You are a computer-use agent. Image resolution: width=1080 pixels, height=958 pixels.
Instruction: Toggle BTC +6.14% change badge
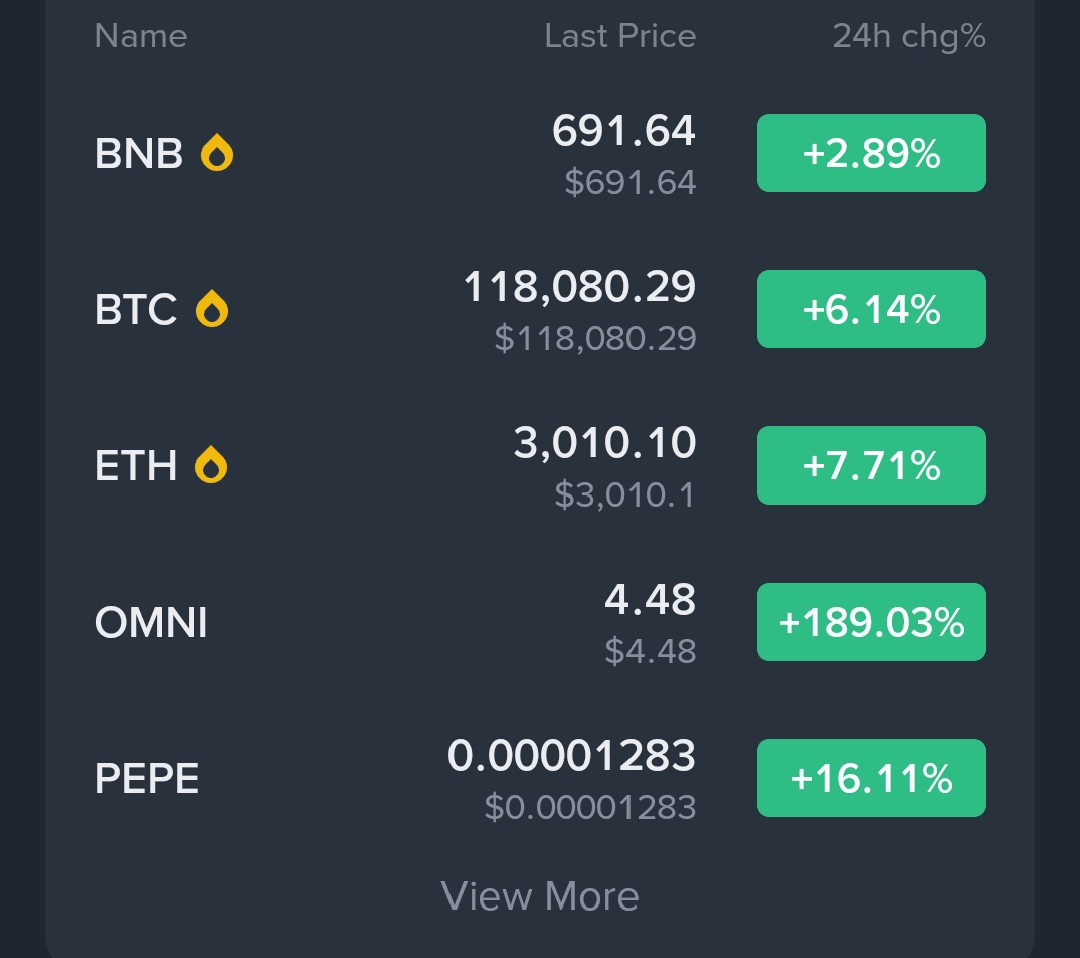click(x=871, y=309)
